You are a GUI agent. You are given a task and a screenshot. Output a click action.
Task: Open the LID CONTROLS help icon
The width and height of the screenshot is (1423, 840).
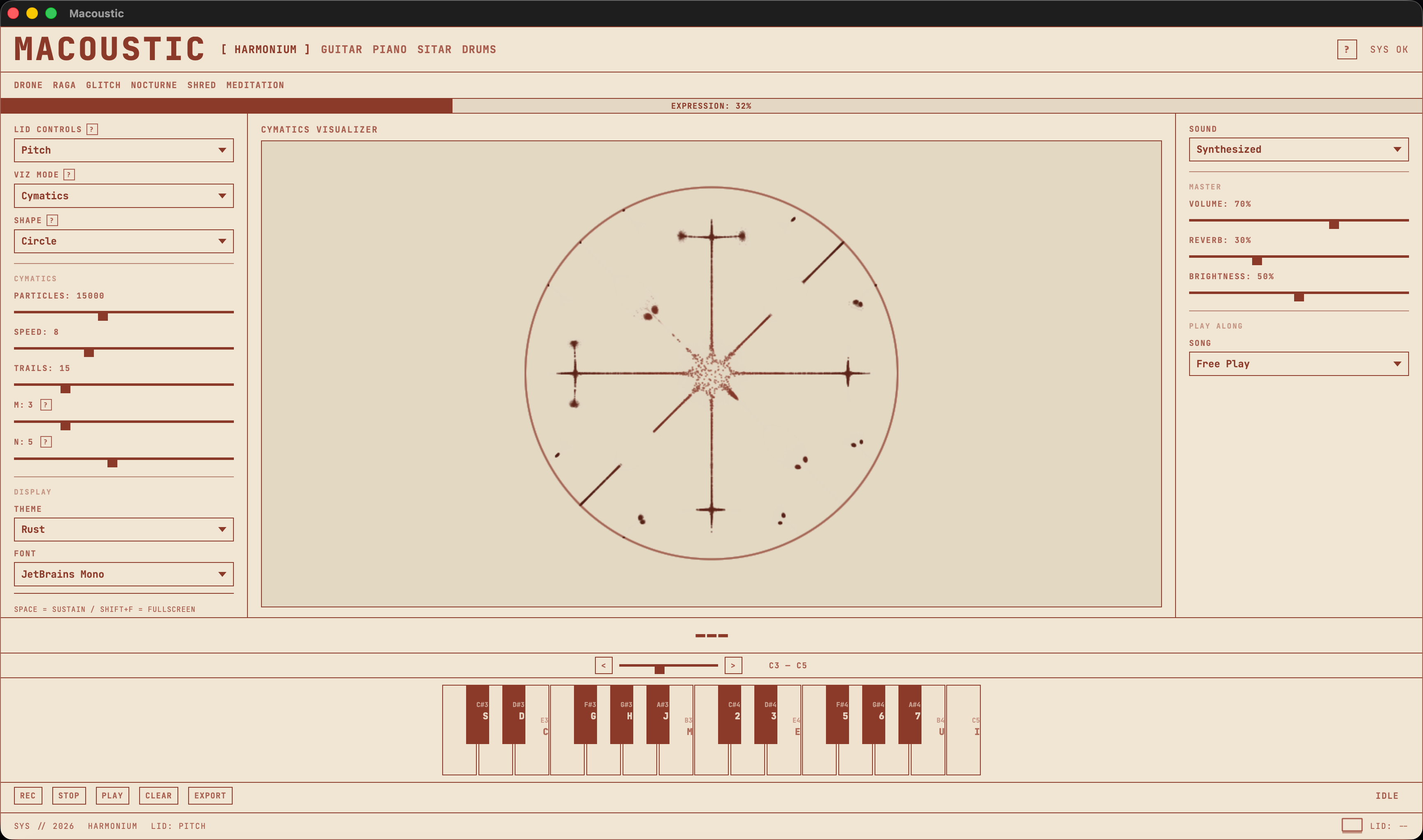[92, 129]
